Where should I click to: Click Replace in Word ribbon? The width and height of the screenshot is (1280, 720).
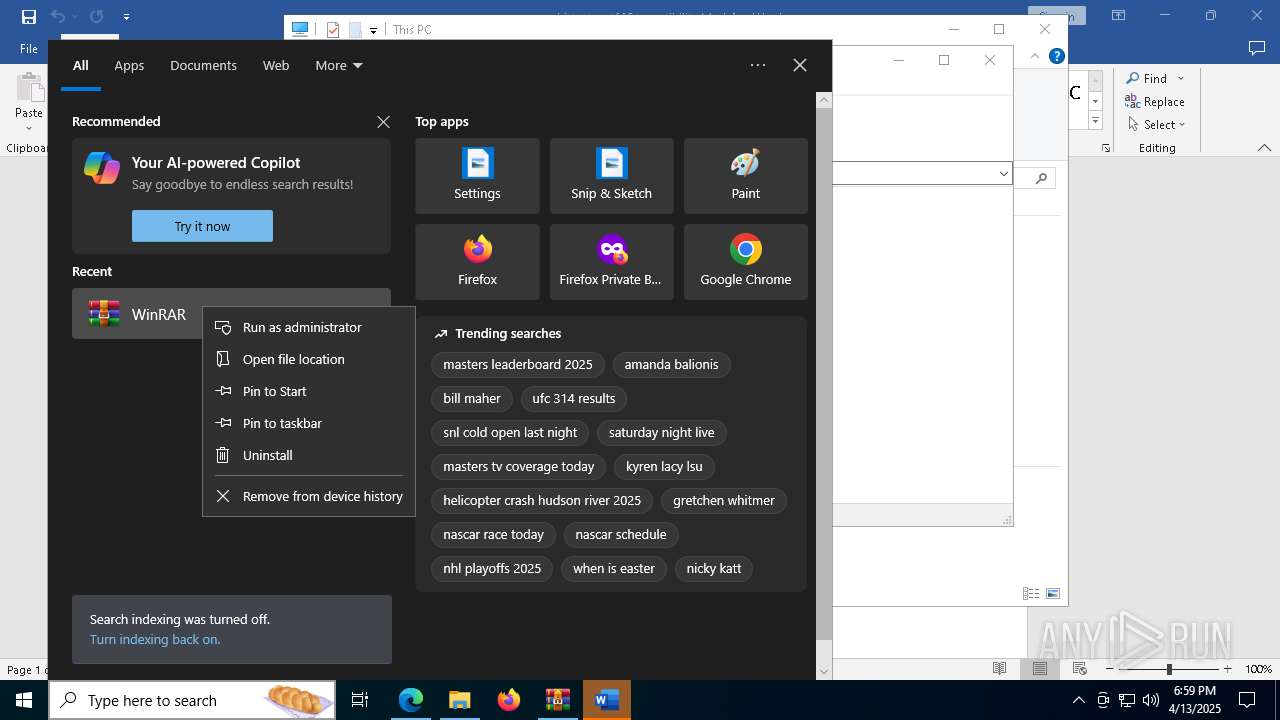pyautogui.click(x=1154, y=101)
